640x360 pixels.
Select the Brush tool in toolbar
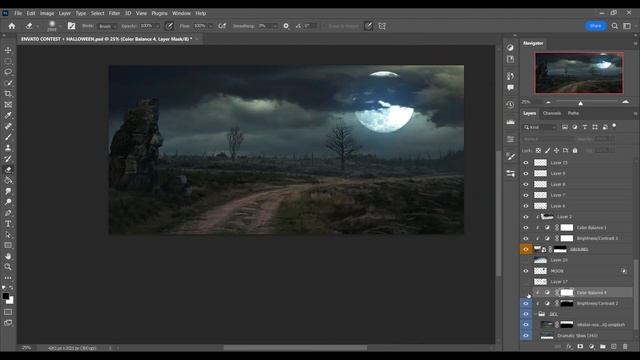point(8,137)
